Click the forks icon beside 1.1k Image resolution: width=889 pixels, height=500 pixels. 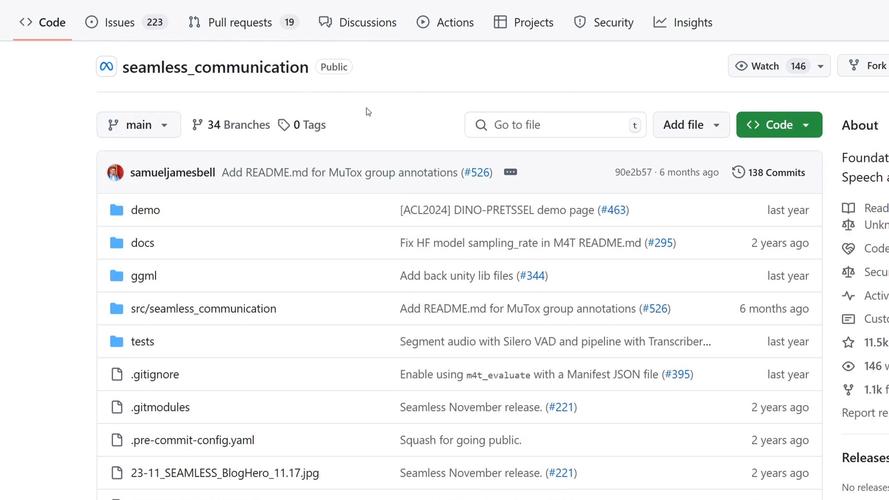click(x=848, y=389)
